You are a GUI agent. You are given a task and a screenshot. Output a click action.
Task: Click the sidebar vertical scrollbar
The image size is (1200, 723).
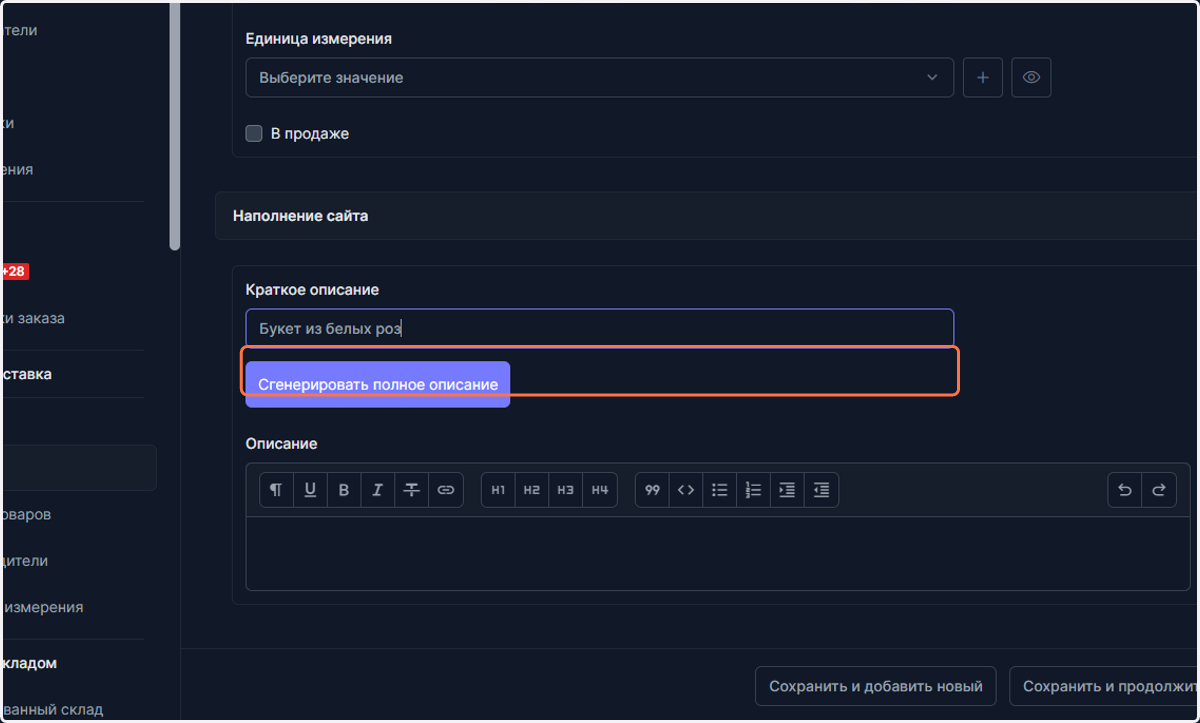[175, 125]
